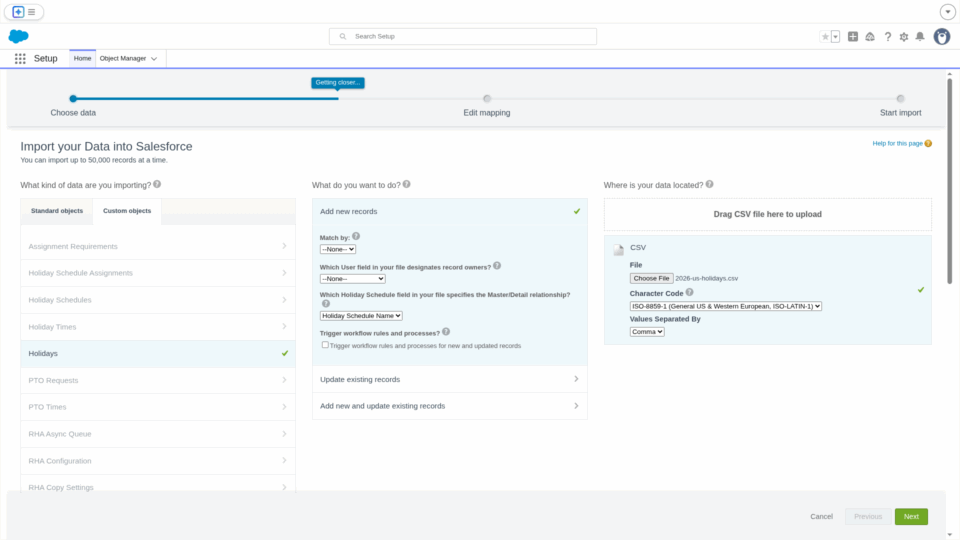Click the favorites star icon
The height and width of the screenshot is (540, 960).
coord(825,37)
